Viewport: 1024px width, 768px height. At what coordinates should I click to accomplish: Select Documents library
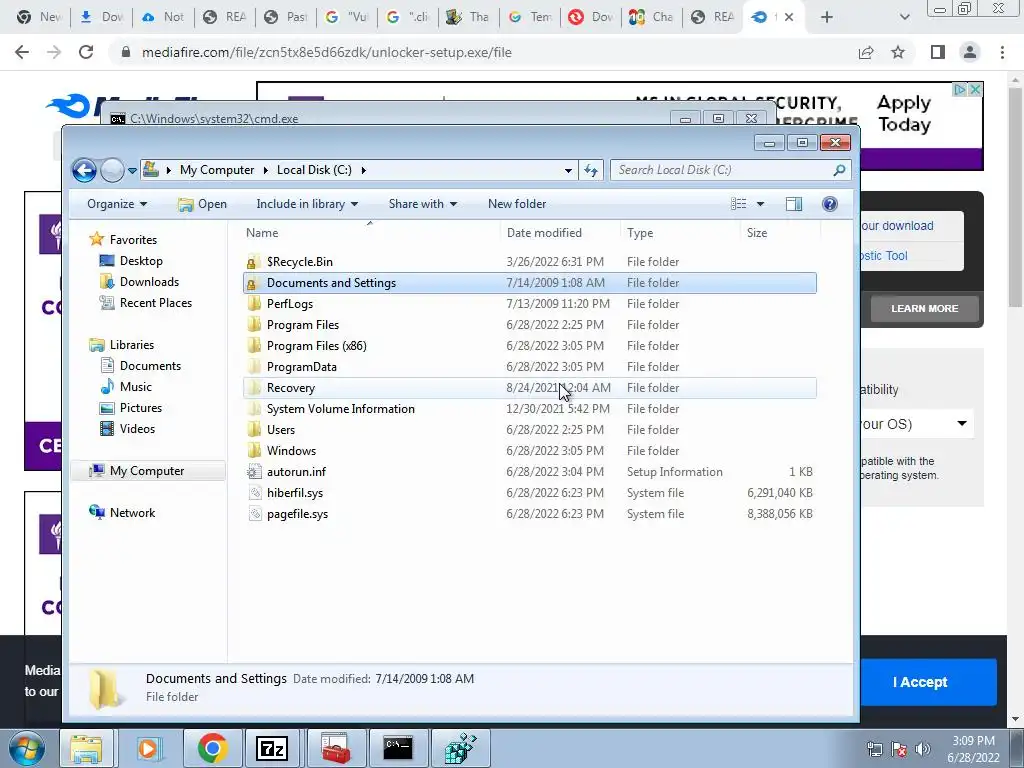[x=150, y=366]
